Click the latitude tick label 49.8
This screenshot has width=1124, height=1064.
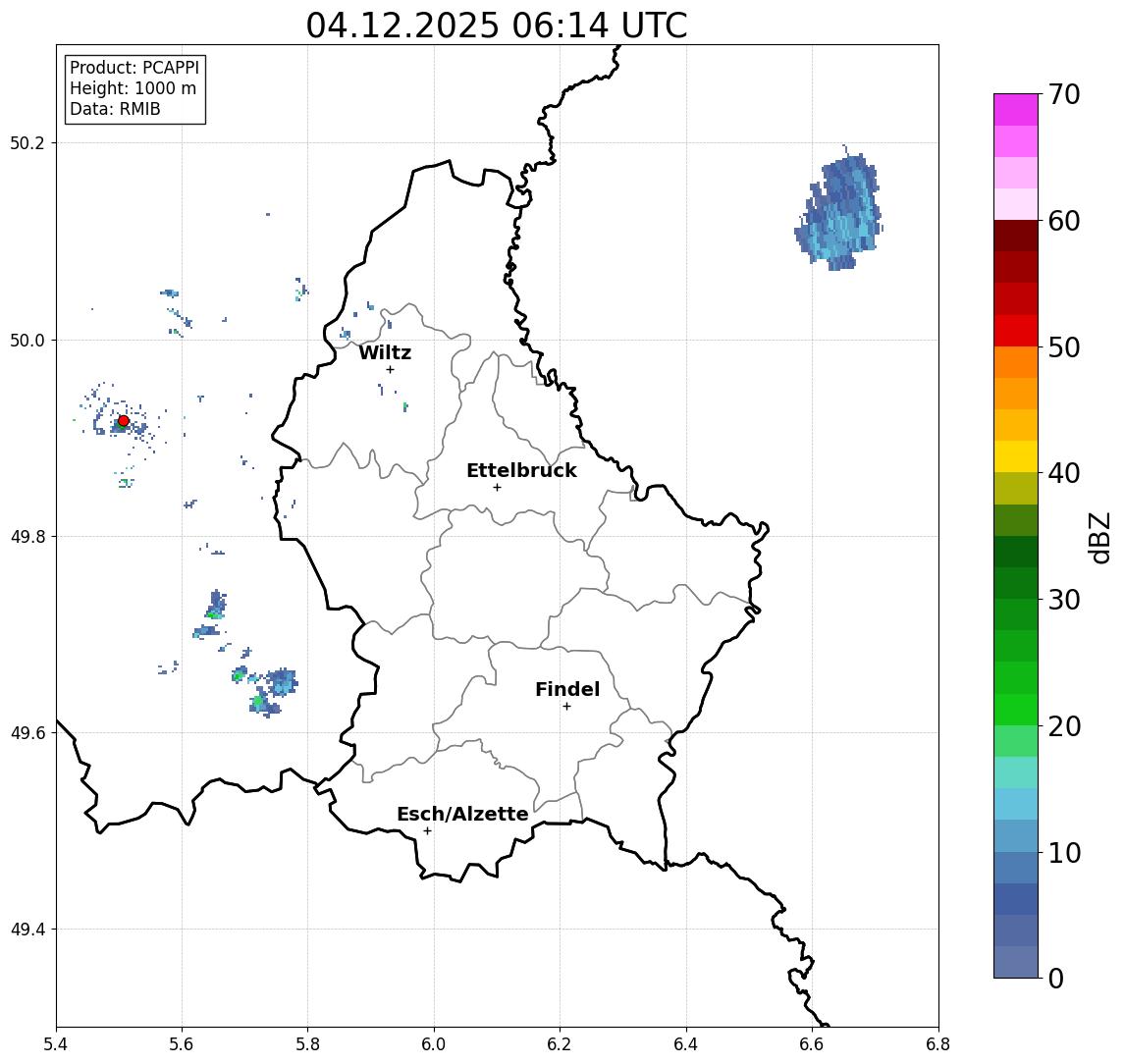coord(27,536)
